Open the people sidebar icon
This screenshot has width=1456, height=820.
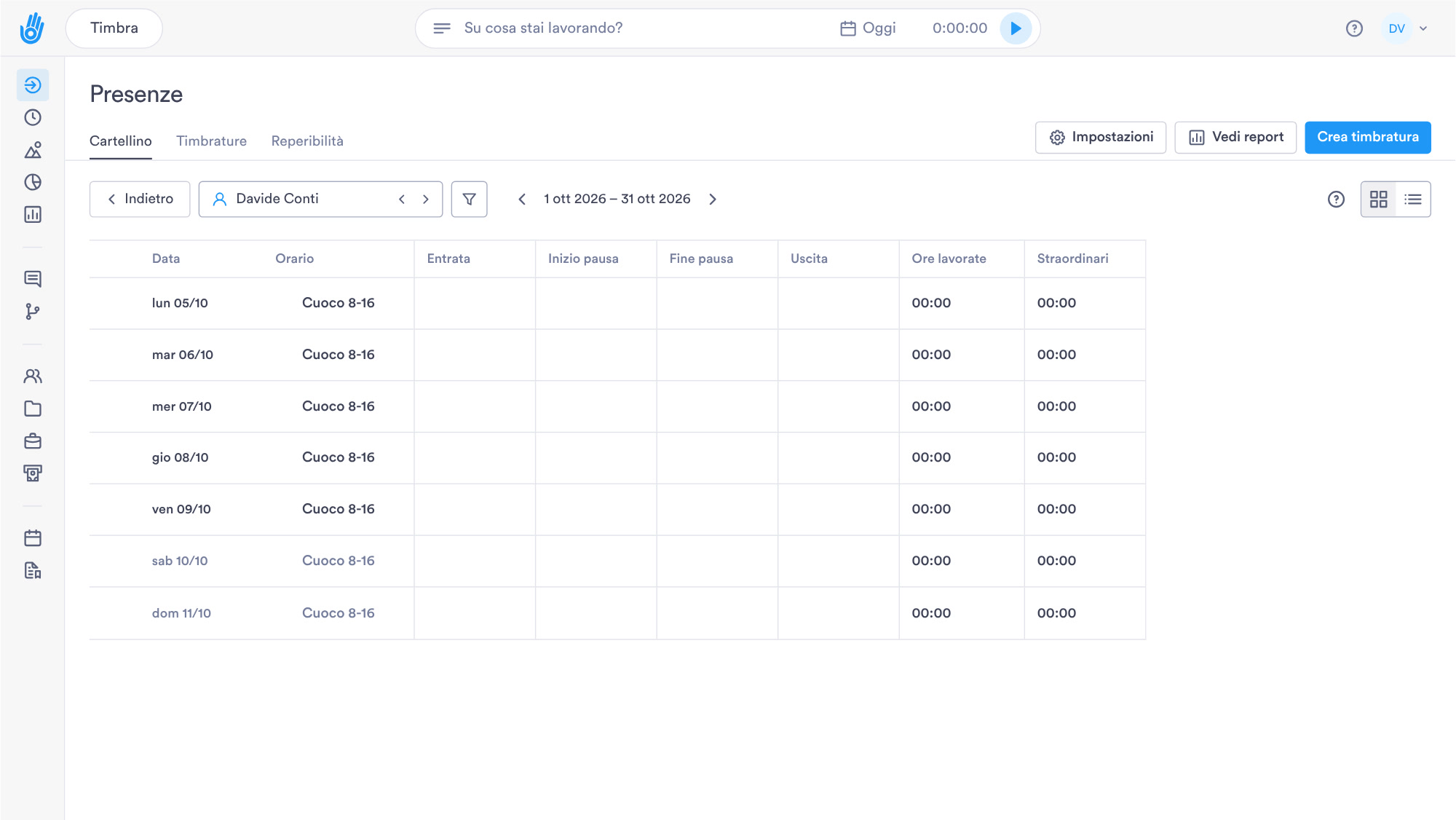click(x=33, y=377)
